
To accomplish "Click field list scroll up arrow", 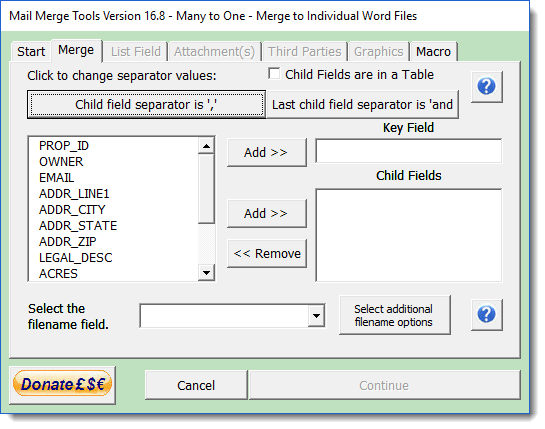I will [206, 146].
